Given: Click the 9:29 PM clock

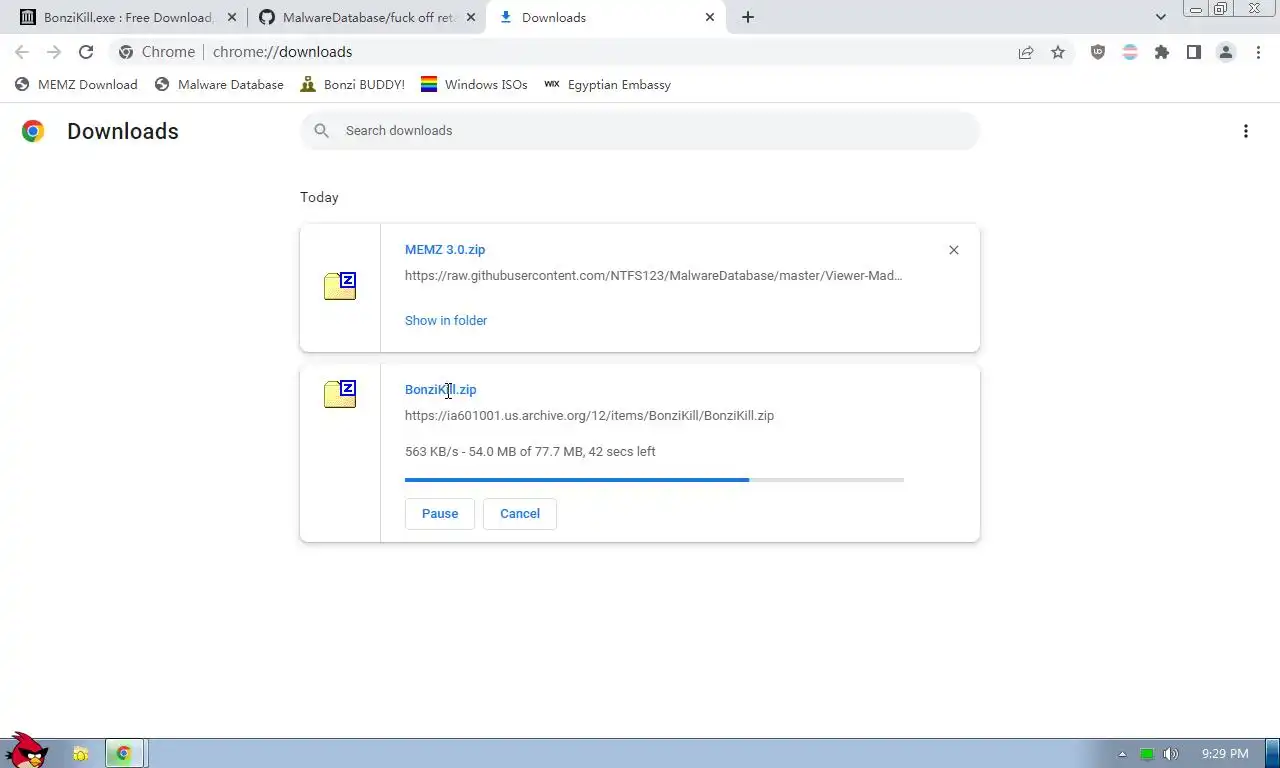Looking at the screenshot, I should click(1225, 754).
